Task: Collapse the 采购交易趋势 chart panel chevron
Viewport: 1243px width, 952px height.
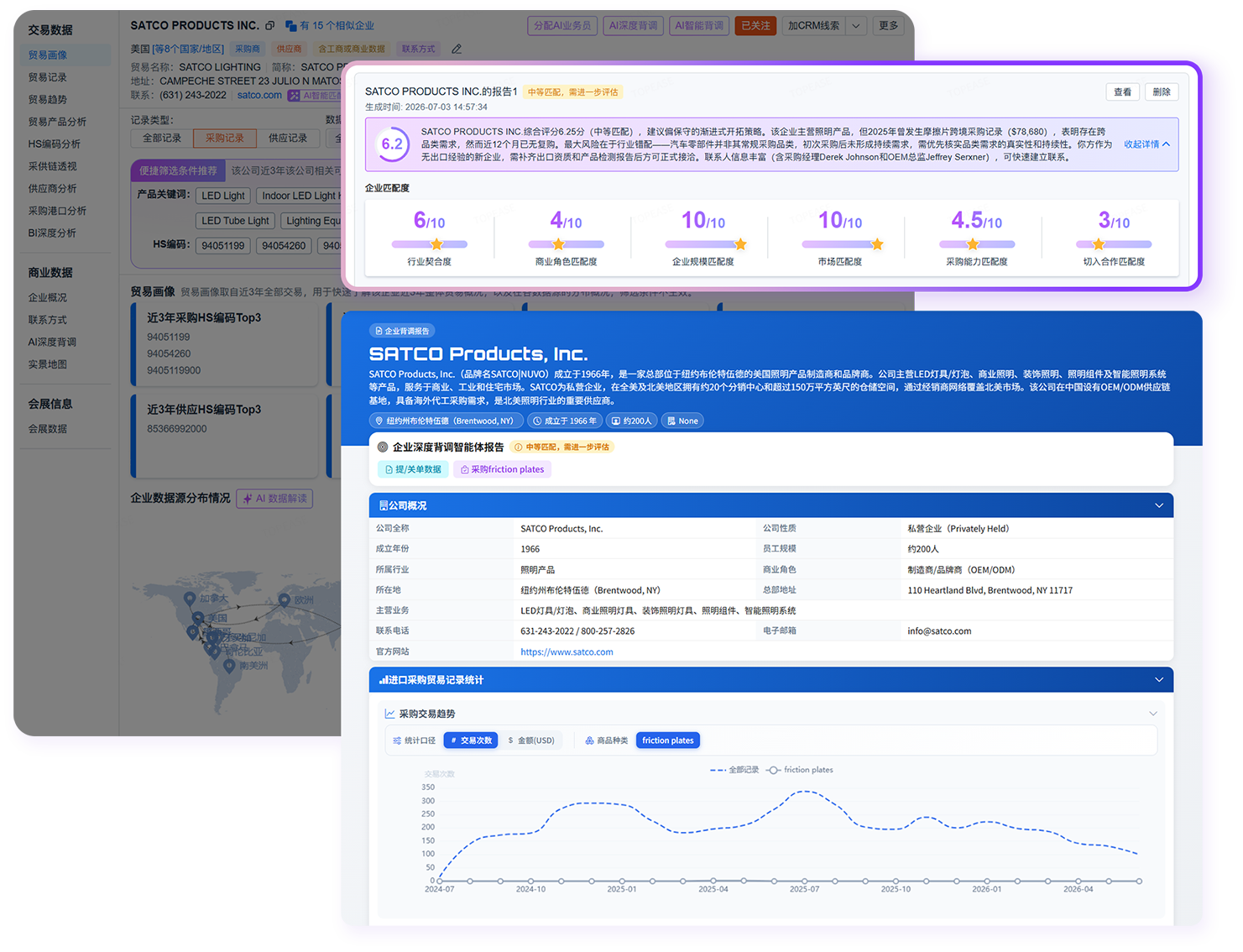Action: tap(1153, 714)
